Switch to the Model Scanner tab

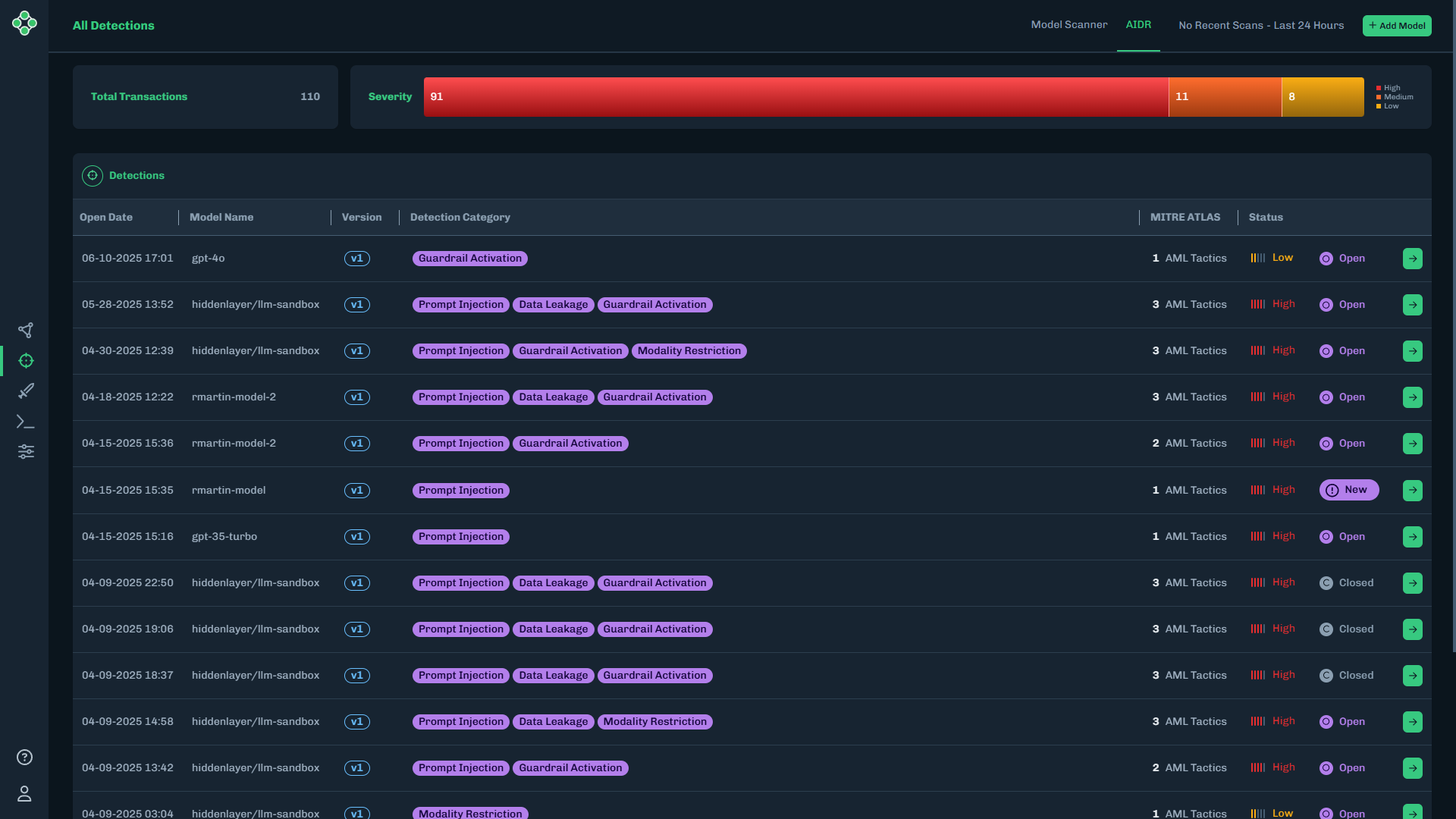[1068, 25]
